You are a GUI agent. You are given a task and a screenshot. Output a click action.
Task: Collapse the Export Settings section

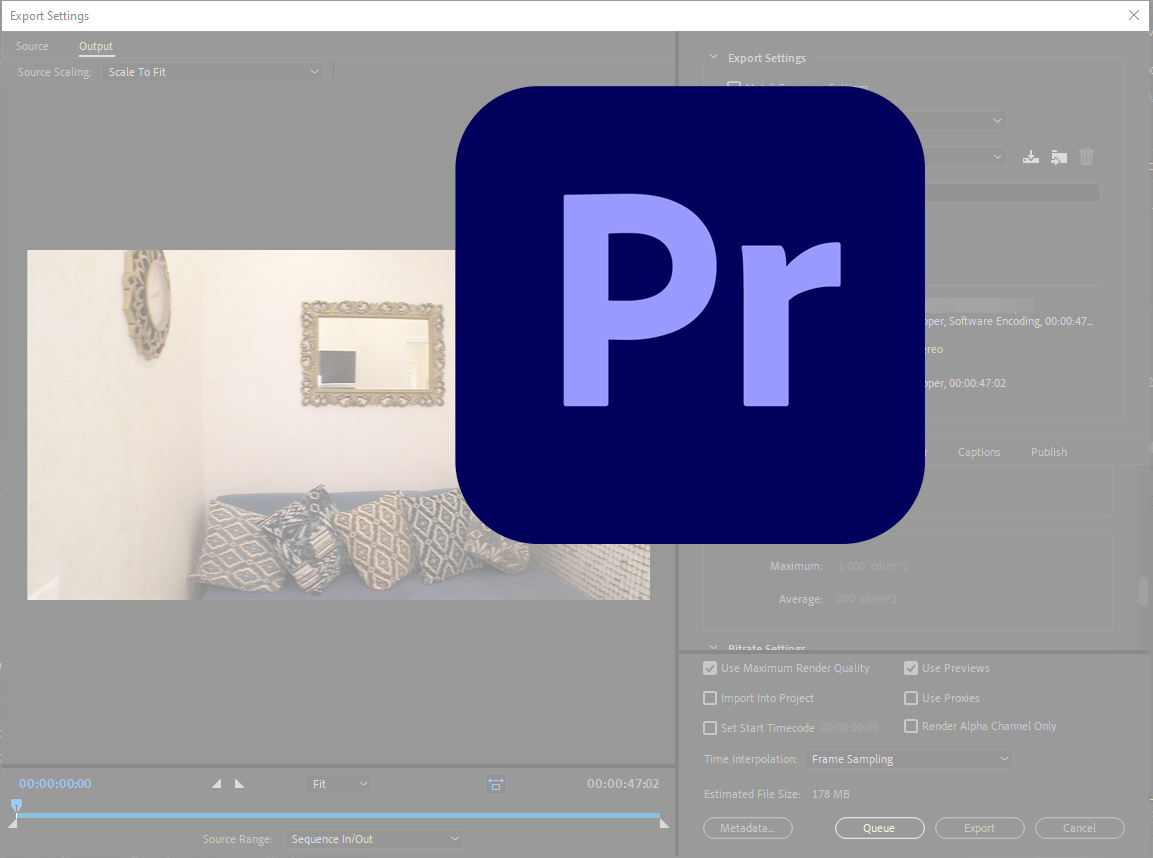click(713, 57)
